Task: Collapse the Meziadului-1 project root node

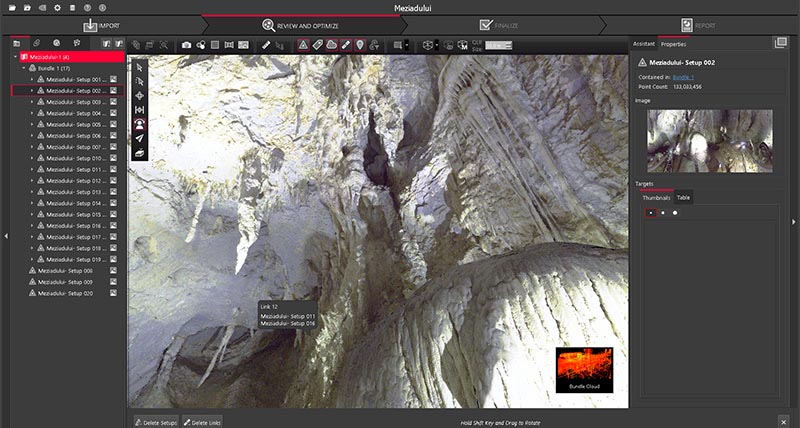Action: [16, 57]
